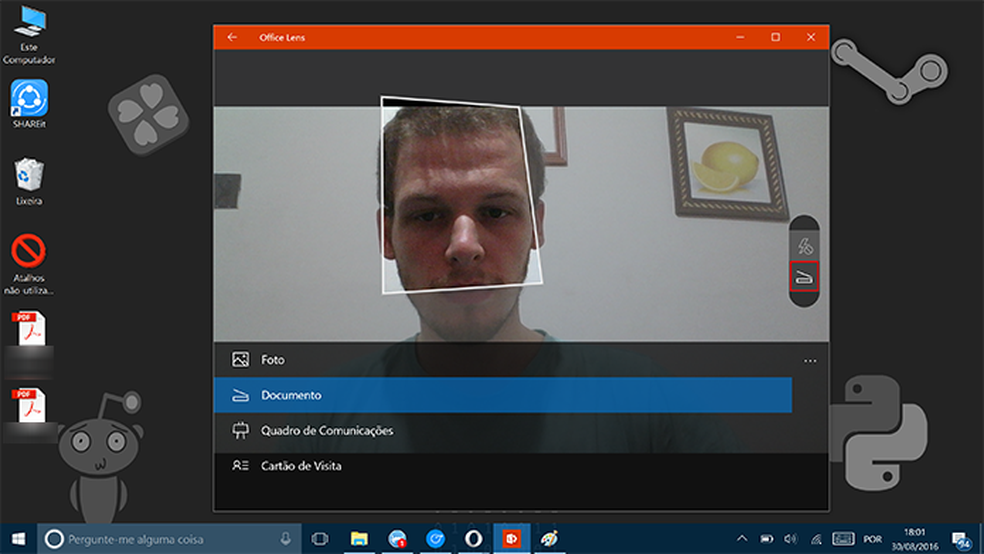Maximize the Office Lens window
The height and width of the screenshot is (554, 984).
point(776,37)
